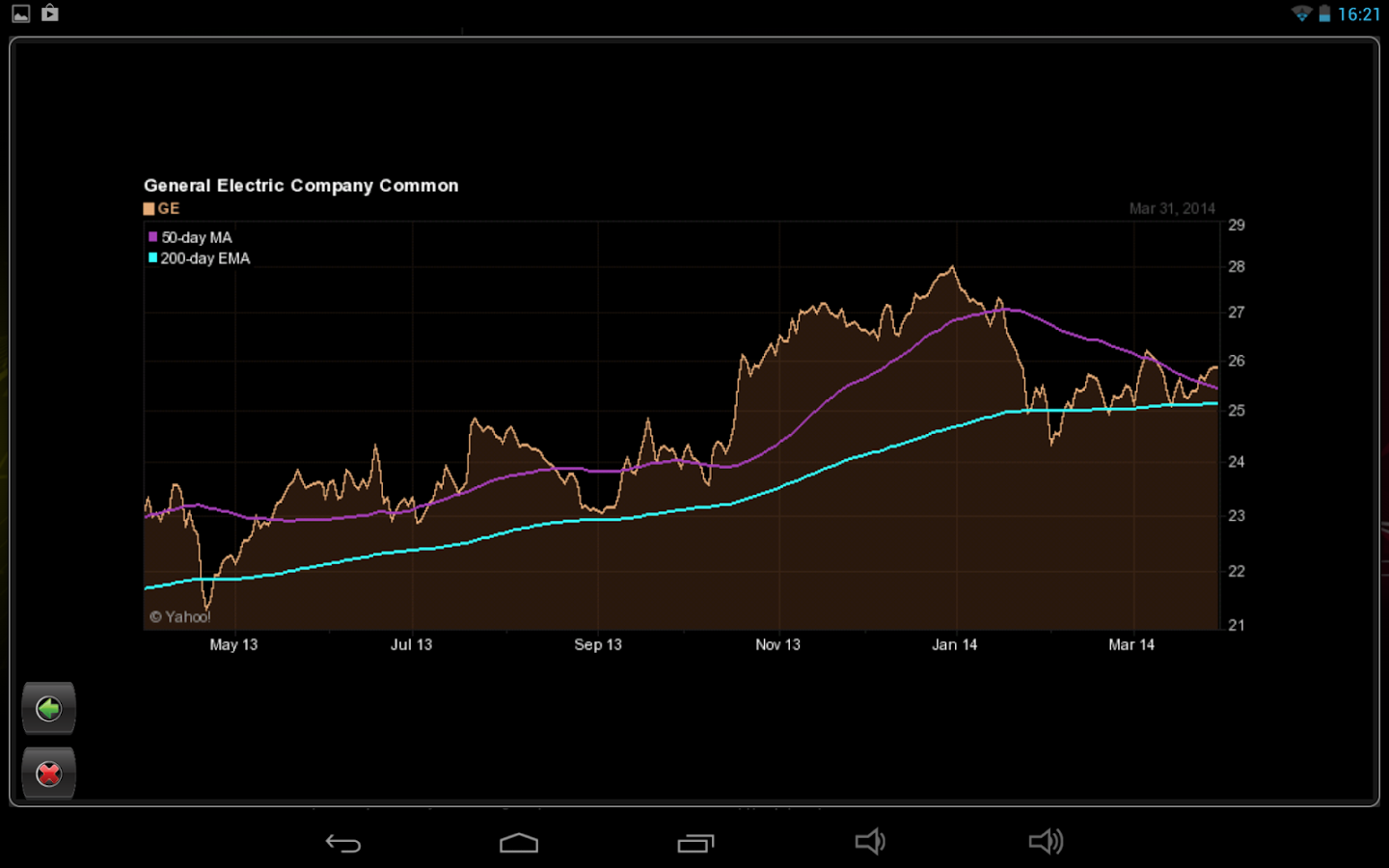Screen dimensions: 1389x868
Task: Click the 'GE' ticker label
Action: pos(169,208)
